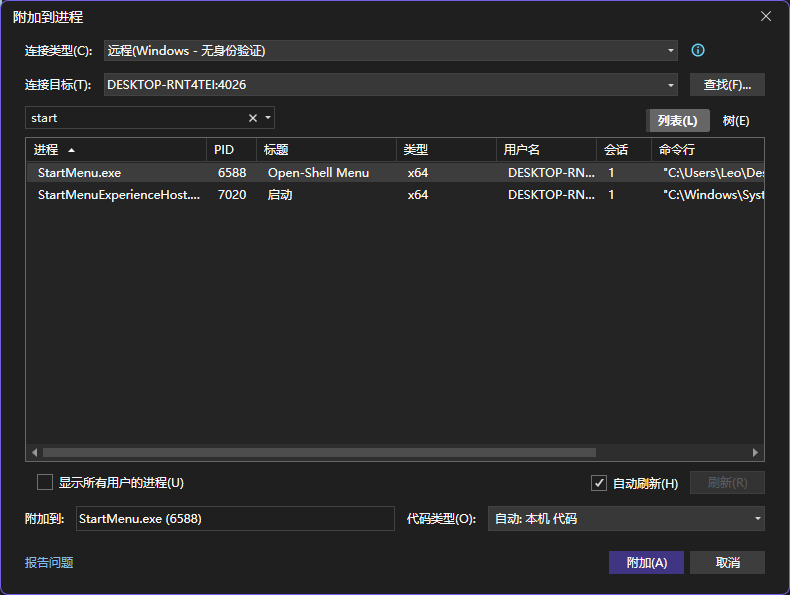This screenshot has height=595, width=790.
Task: Expand the 代码类型 dropdown
Action: tap(757, 519)
